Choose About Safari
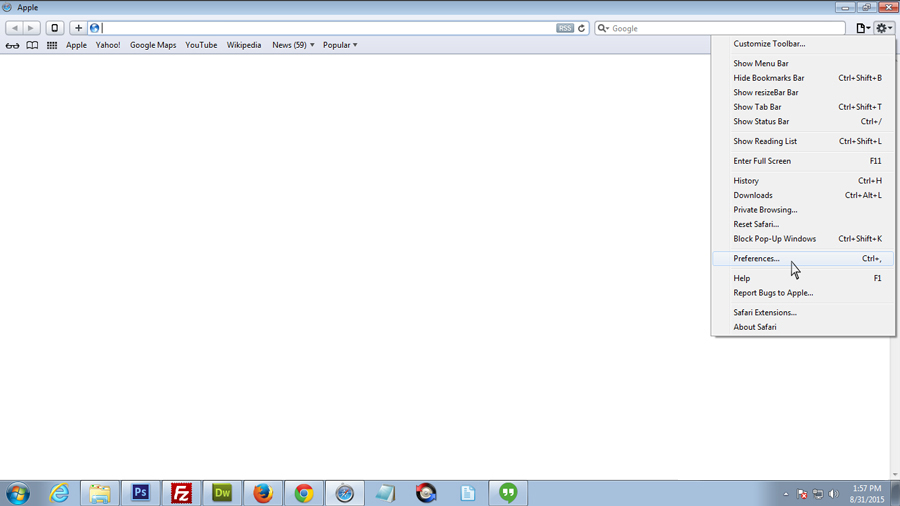This screenshot has height=506, width=900. (803, 327)
